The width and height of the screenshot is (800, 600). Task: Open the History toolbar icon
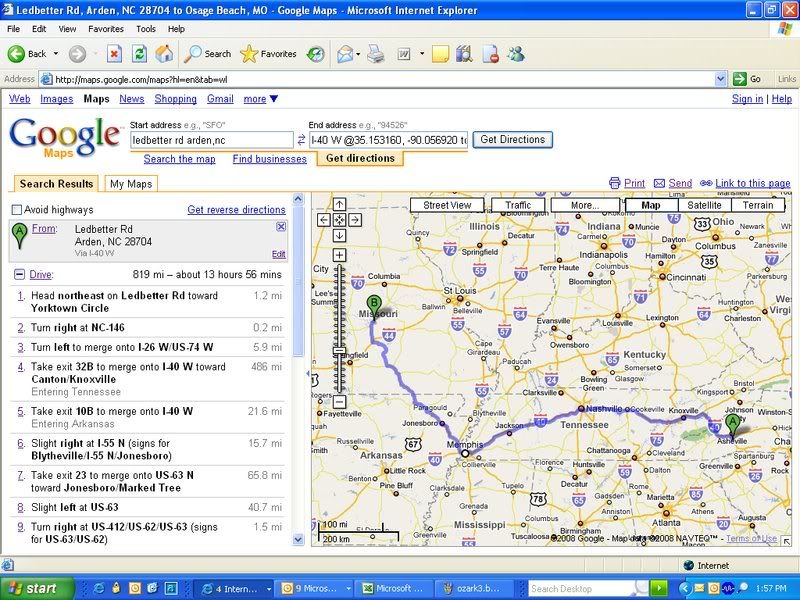[316, 54]
